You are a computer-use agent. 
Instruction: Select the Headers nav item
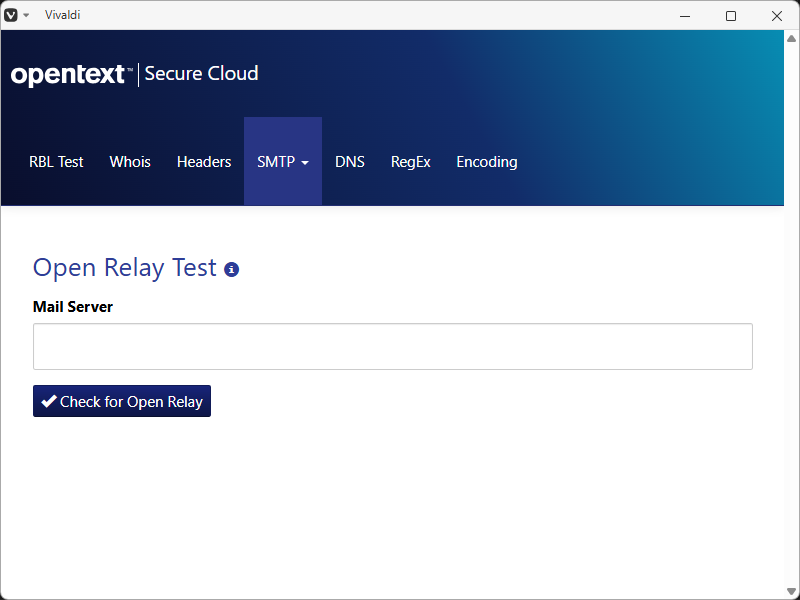pyautogui.click(x=204, y=162)
